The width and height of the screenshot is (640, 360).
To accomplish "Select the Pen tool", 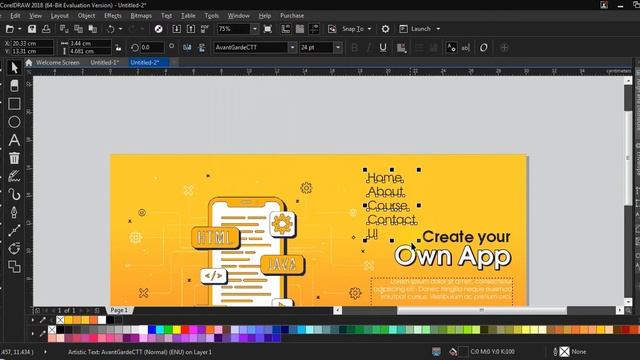I will [x=14, y=212].
